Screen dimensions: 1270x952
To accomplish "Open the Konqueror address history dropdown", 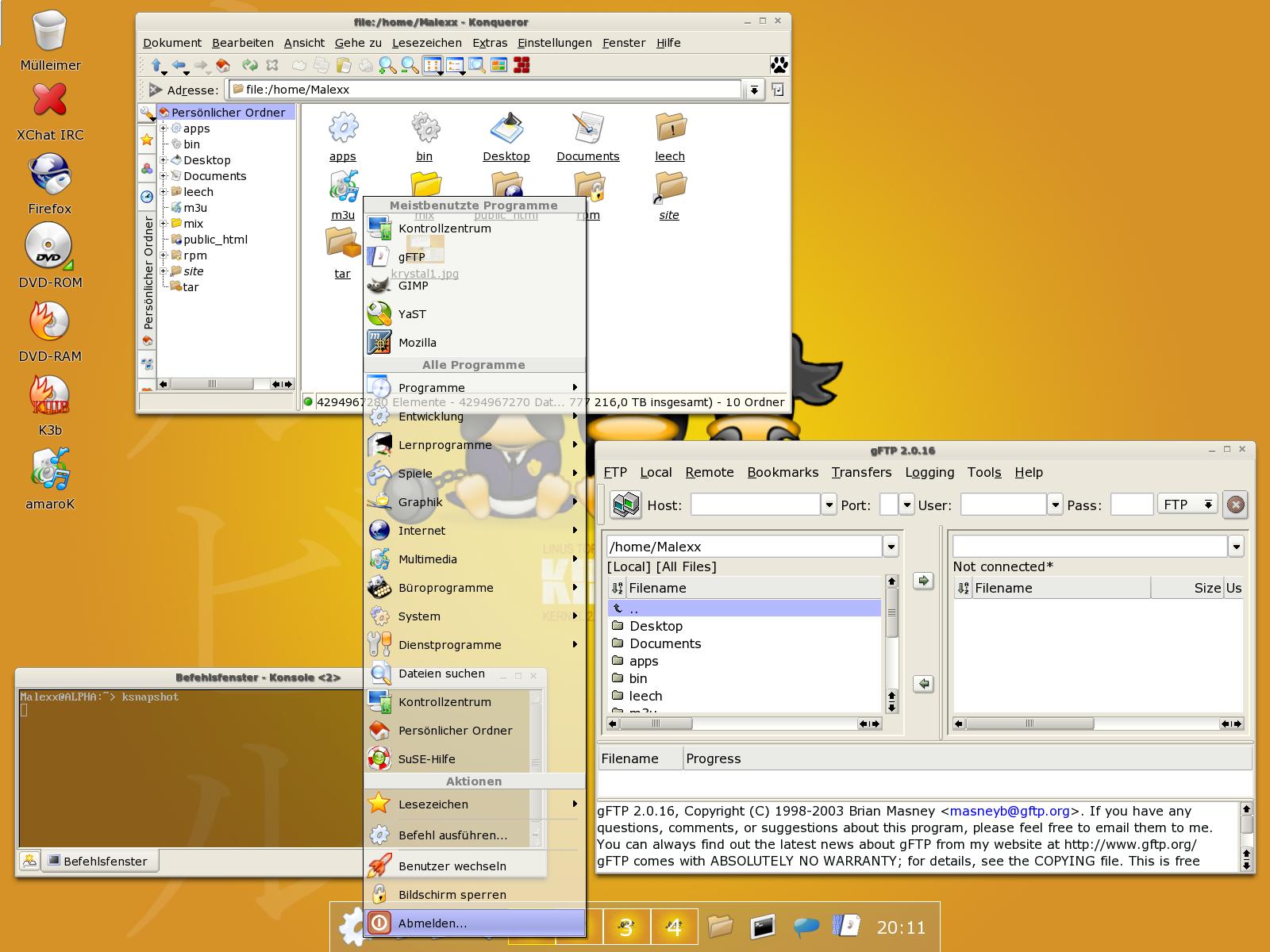I will click(x=754, y=90).
